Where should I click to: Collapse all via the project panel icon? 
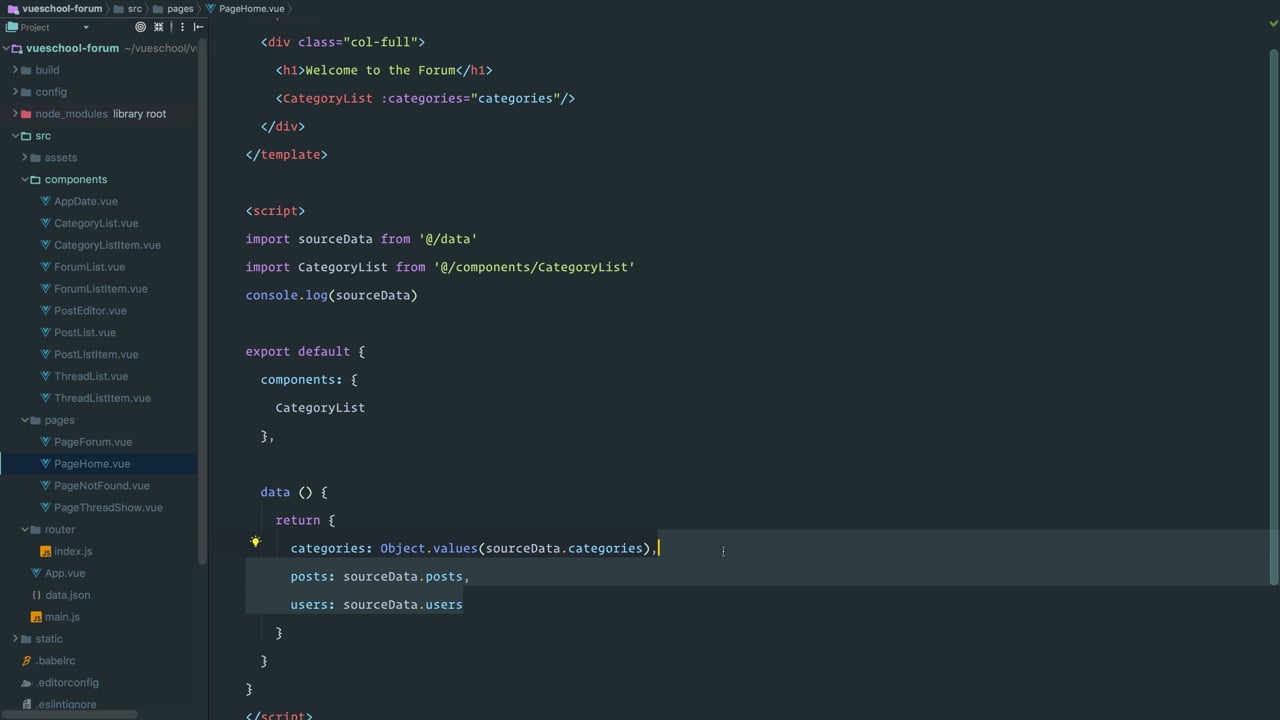(x=158, y=27)
